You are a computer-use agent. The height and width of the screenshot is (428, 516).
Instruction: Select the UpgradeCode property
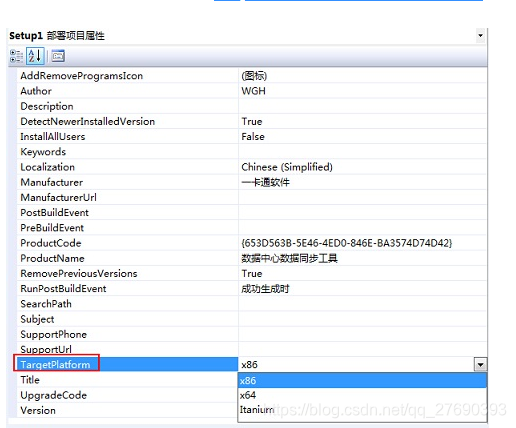54,395
